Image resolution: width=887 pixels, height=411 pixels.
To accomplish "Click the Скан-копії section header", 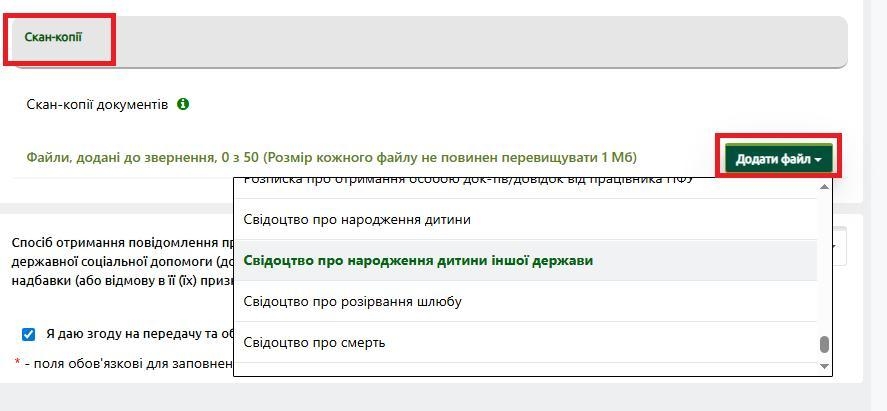I will click(x=54, y=37).
